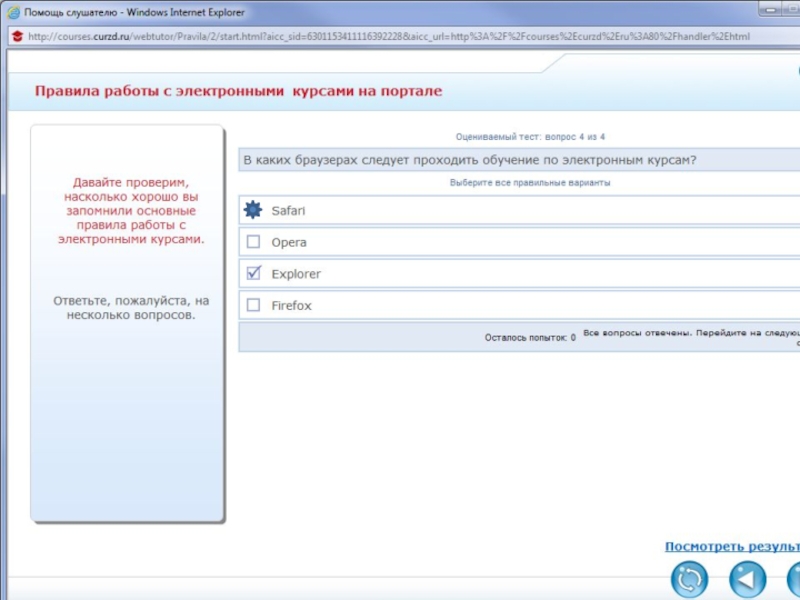Open the Посмотреть результаты link
This screenshot has width=800, height=600.
(x=732, y=546)
